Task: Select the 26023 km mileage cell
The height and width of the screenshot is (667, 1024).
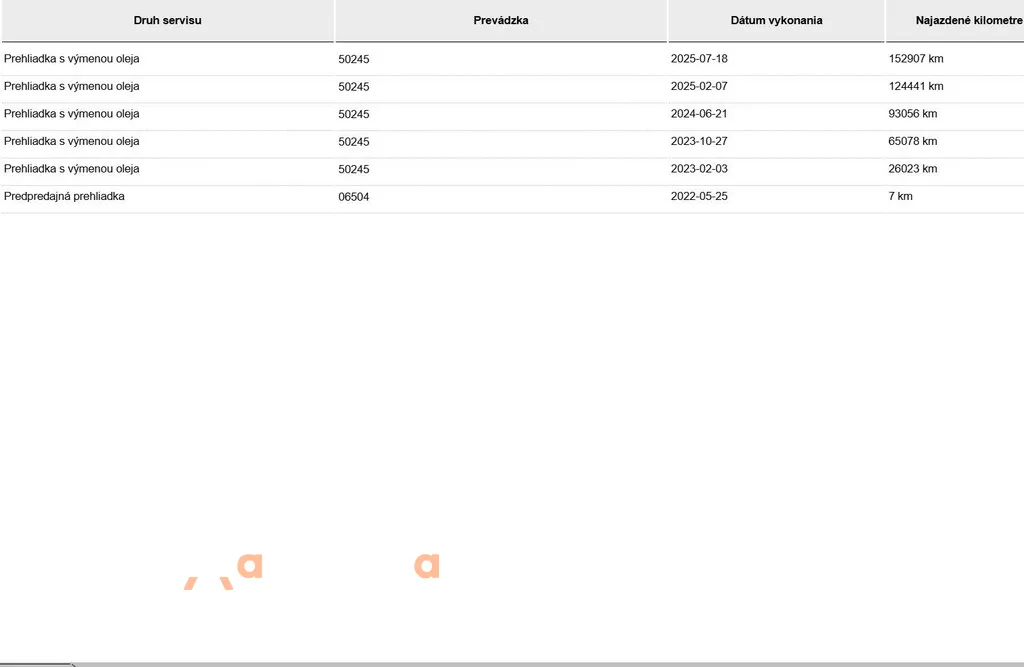Action: 912,169
